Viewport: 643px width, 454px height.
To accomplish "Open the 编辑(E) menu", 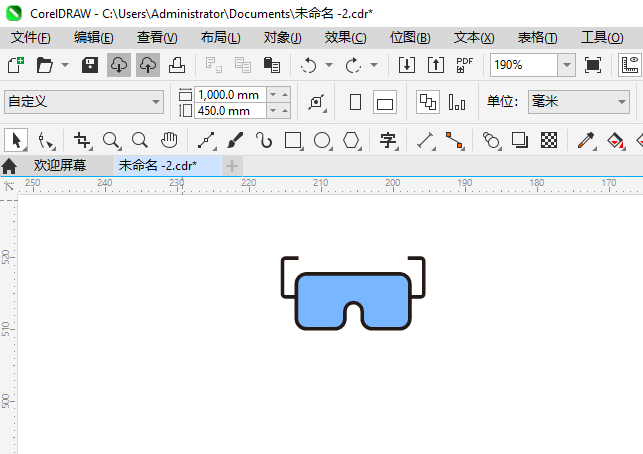I will 93,38.
